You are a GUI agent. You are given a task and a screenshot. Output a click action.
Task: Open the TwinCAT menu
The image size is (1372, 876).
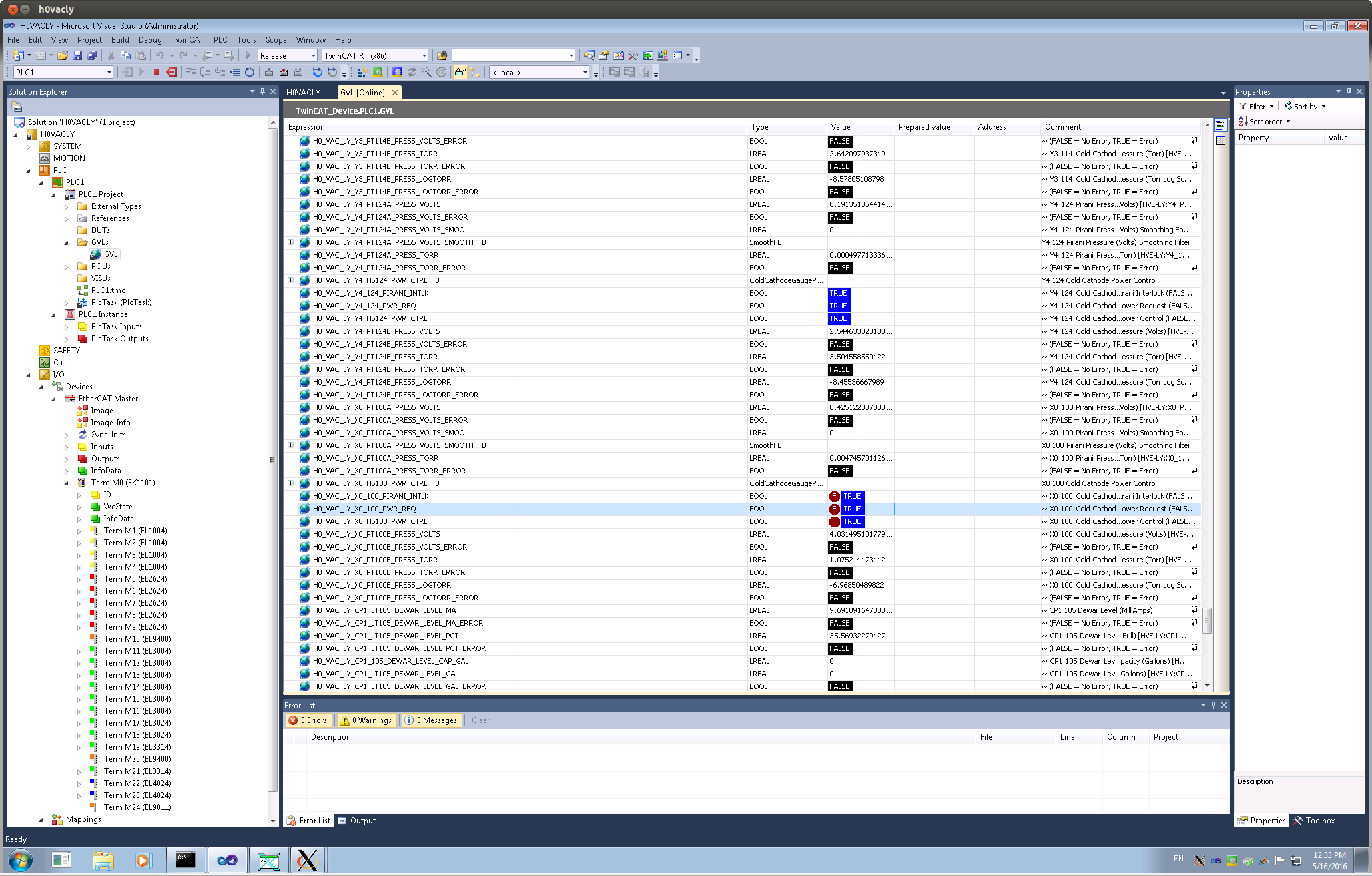coord(188,40)
